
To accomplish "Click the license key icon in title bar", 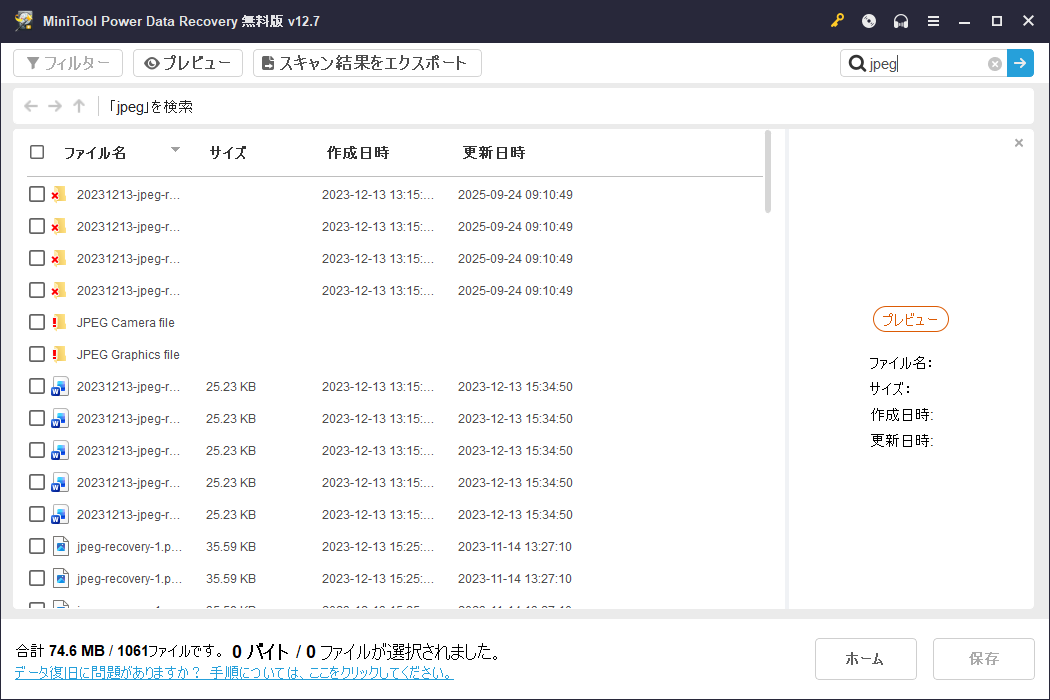I will tap(837, 20).
